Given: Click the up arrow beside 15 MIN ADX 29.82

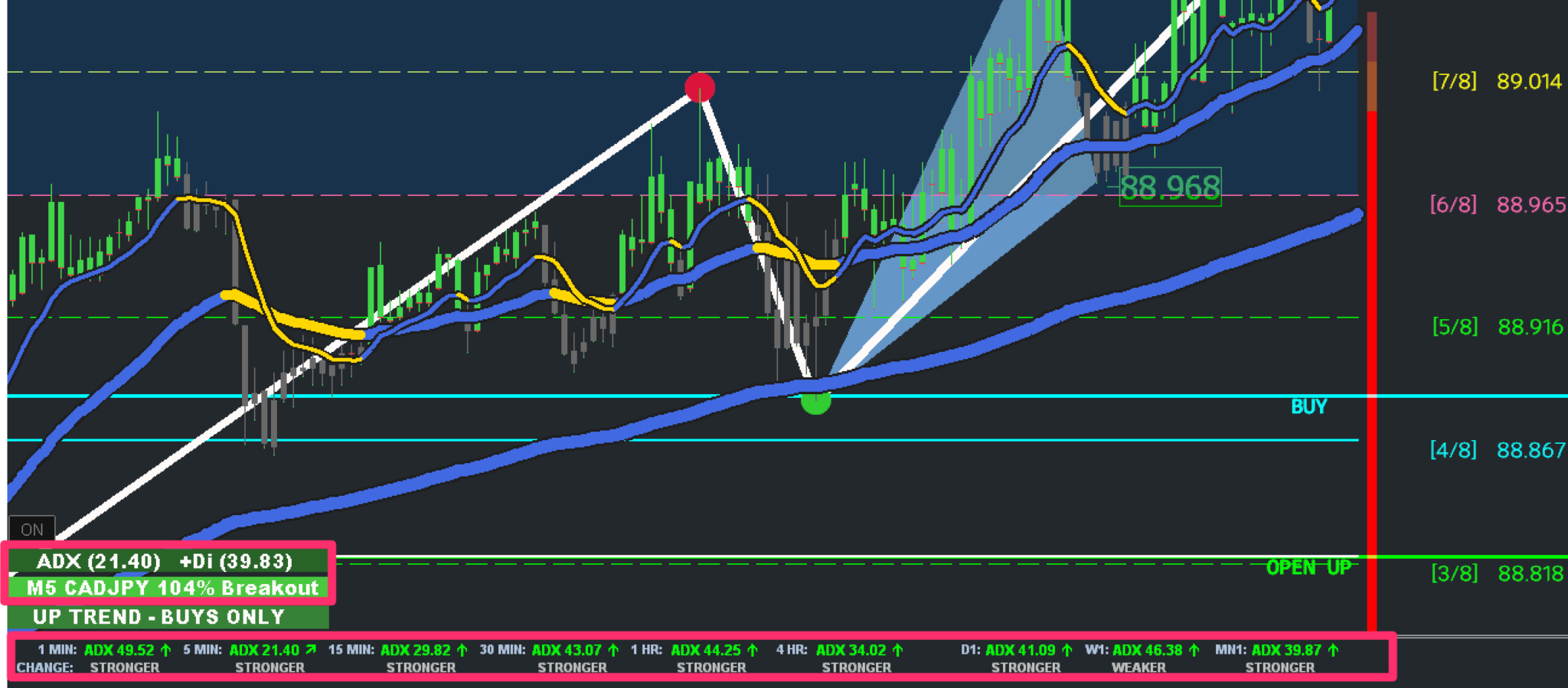Looking at the screenshot, I should [462, 650].
